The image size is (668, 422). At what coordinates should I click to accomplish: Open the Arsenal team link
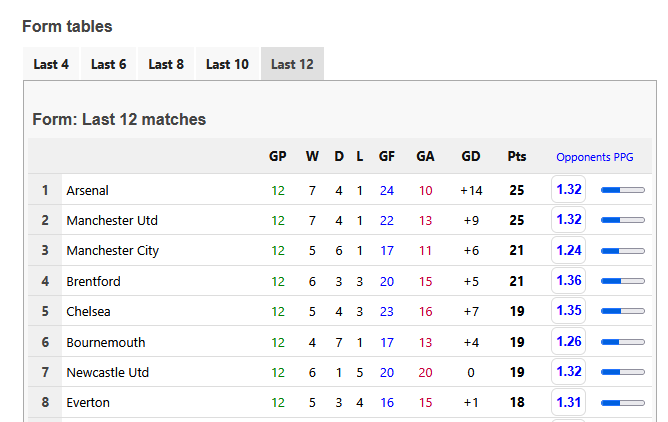click(x=88, y=190)
